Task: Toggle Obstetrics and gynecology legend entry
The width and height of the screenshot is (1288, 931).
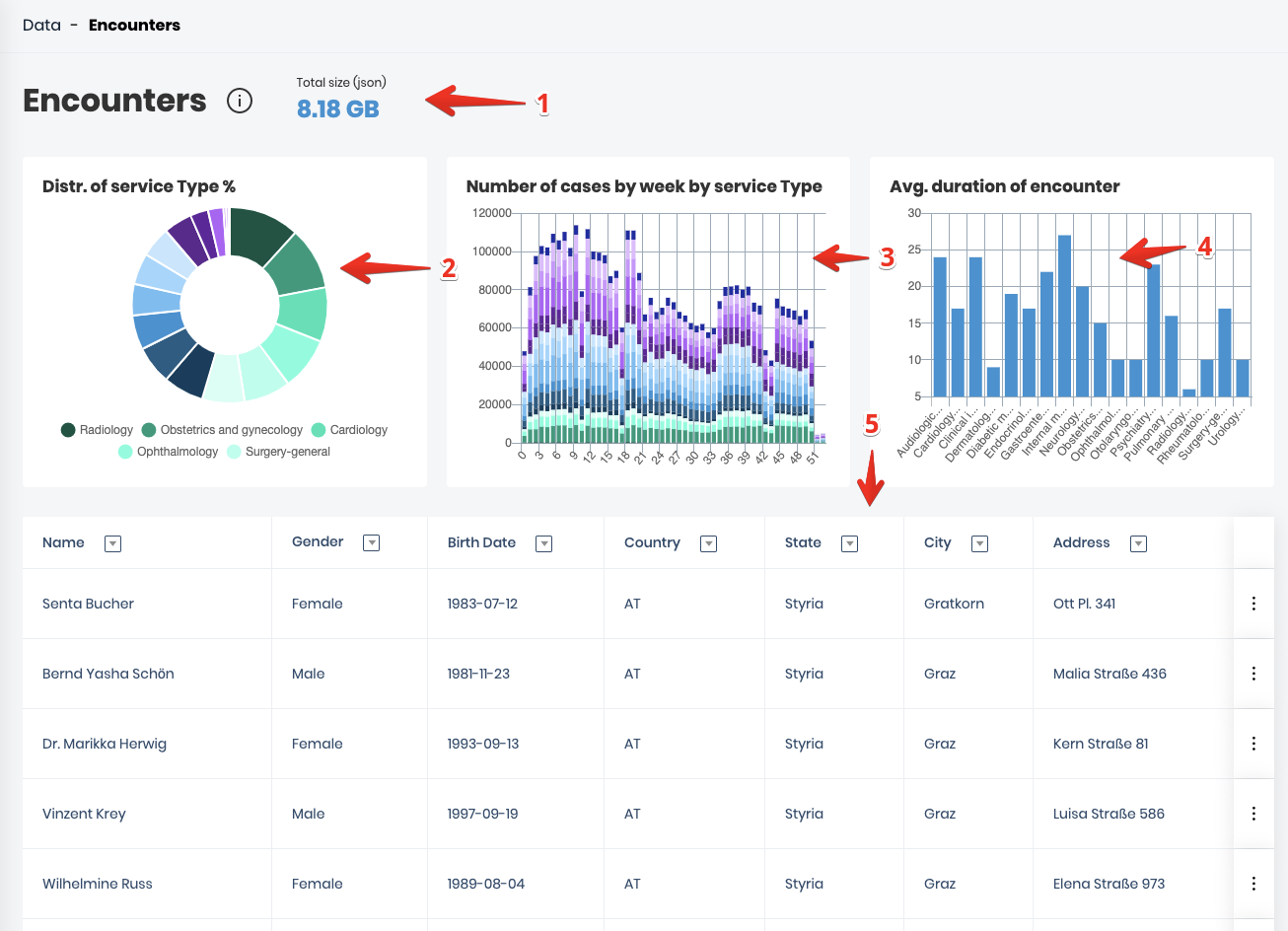Action: (222, 430)
